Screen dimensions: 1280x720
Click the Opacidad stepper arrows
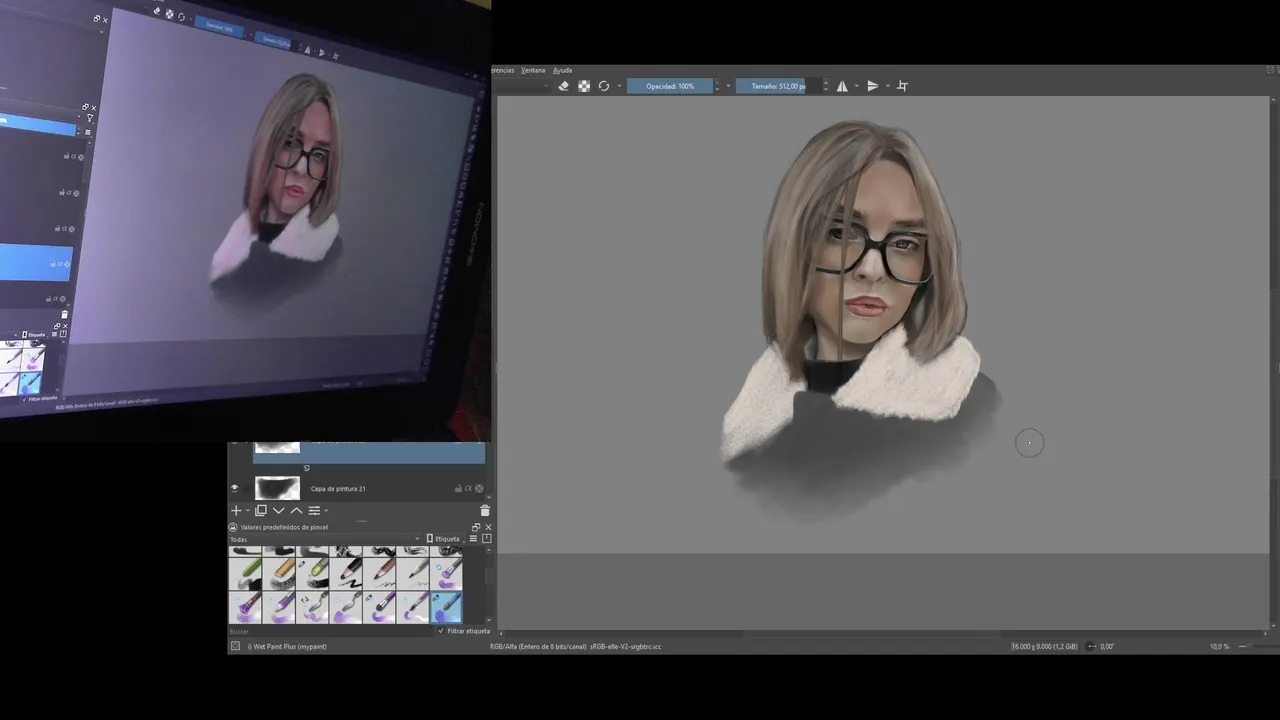click(717, 86)
